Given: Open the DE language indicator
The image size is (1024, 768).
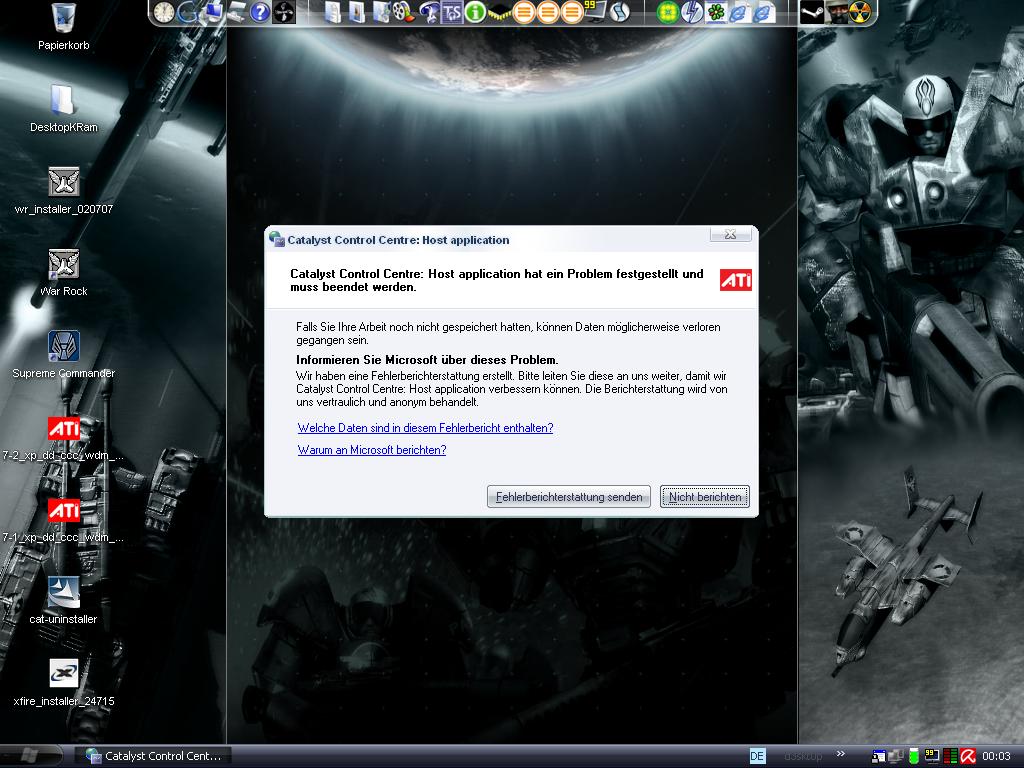Looking at the screenshot, I should 757,756.
